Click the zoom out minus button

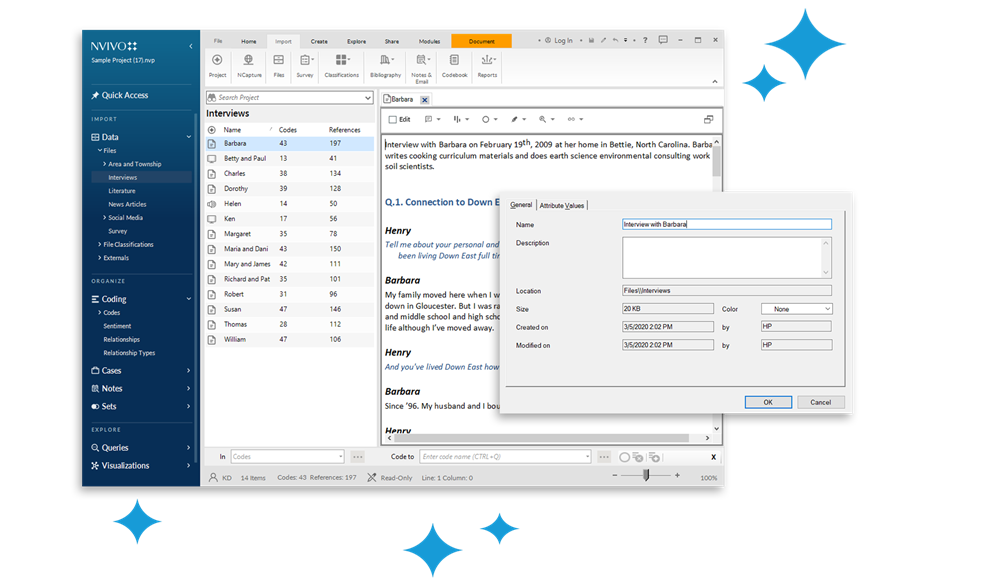[x=614, y=475]
